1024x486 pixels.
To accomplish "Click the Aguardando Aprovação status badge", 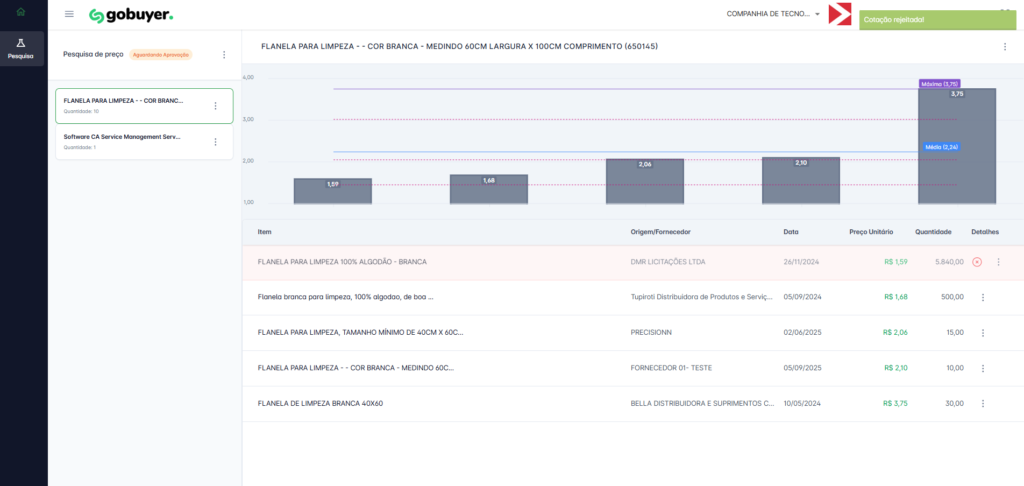I will pos(161,55).
